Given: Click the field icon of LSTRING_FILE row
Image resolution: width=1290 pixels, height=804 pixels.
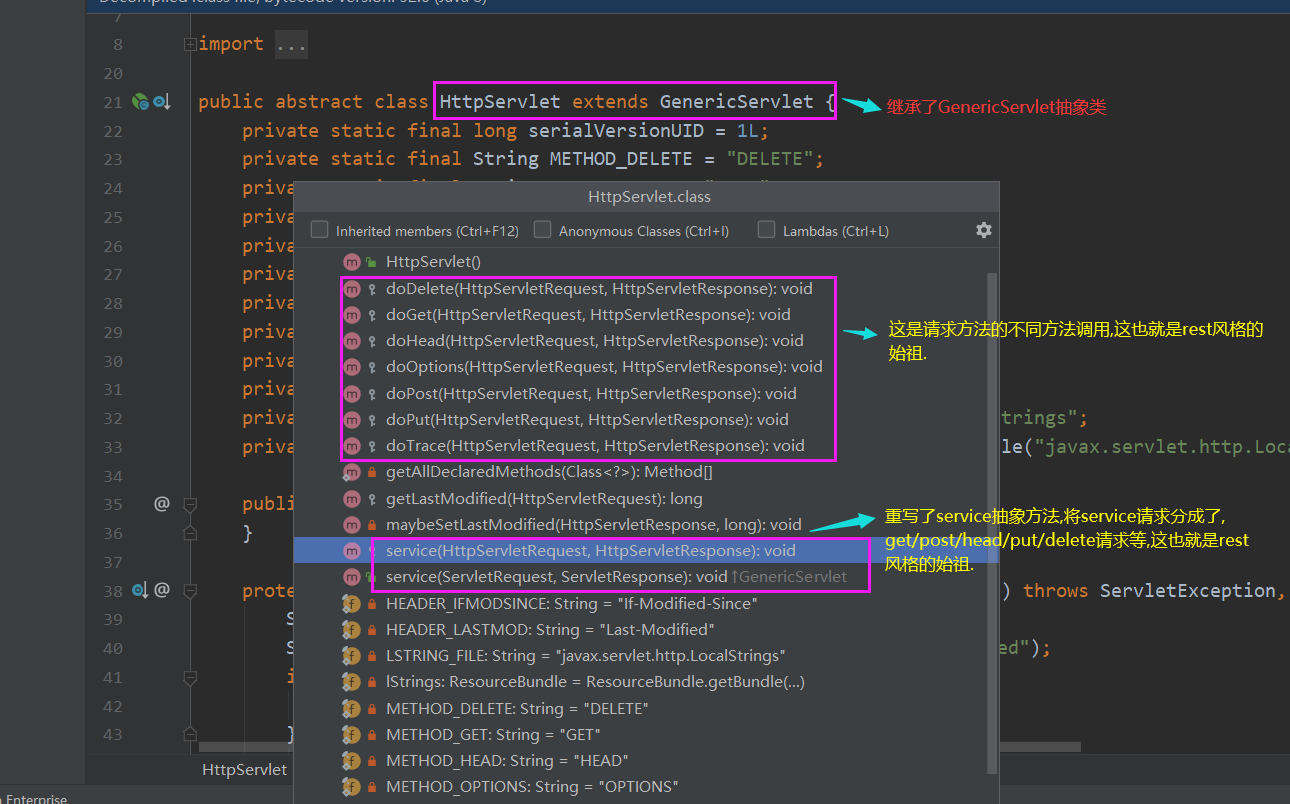Looking at the screenshot, I should (351, 656).
